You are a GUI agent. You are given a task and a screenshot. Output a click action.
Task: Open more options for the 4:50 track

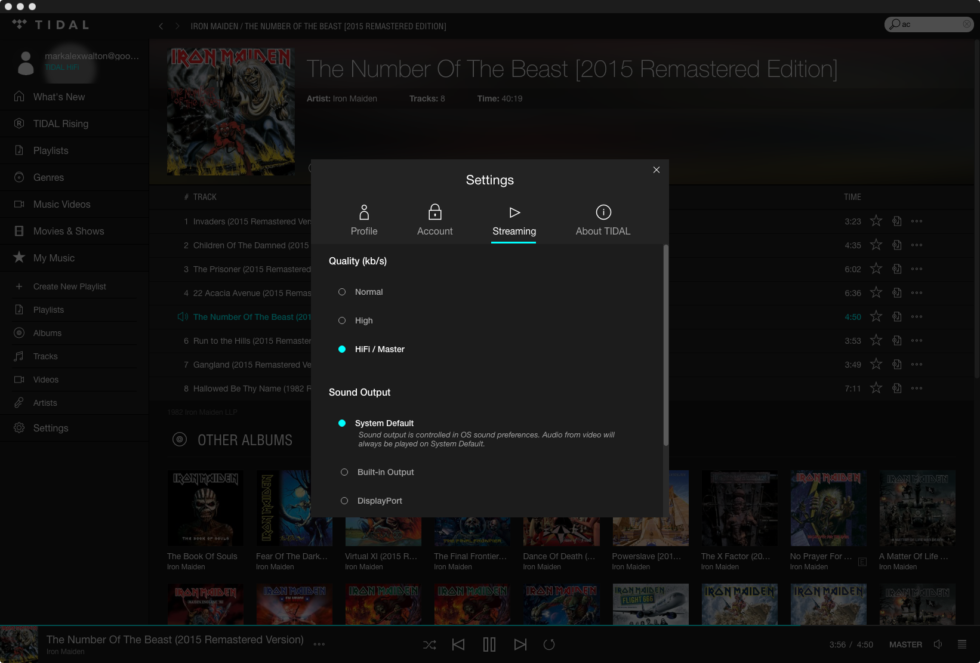point(917,317)
